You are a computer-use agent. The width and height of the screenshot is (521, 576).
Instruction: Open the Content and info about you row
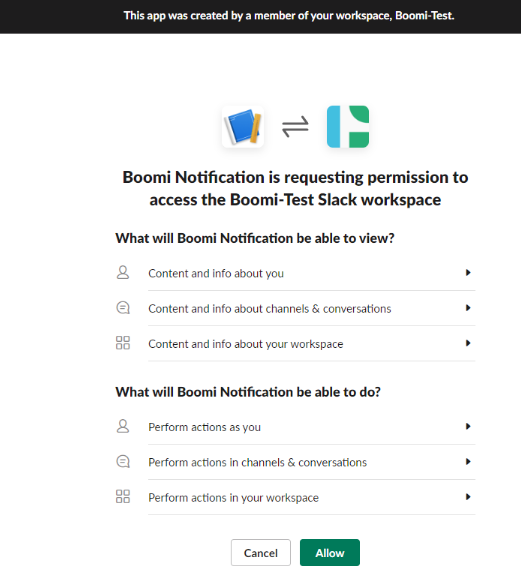pyautogui.click(x=295, y=273)
